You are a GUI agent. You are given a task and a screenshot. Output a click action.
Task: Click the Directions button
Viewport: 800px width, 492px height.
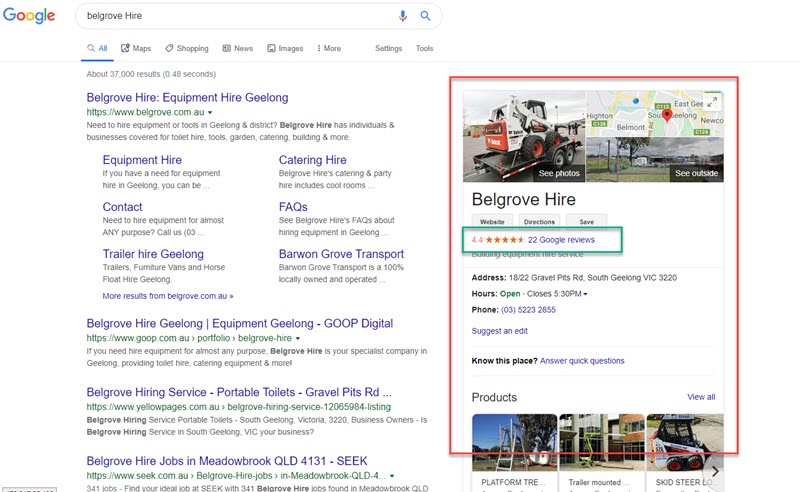539,222
